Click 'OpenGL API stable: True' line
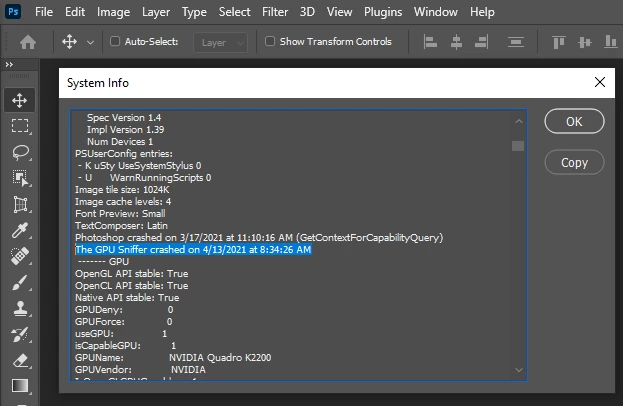The height and width of the screenshot is (406, 623). (132, 274)
